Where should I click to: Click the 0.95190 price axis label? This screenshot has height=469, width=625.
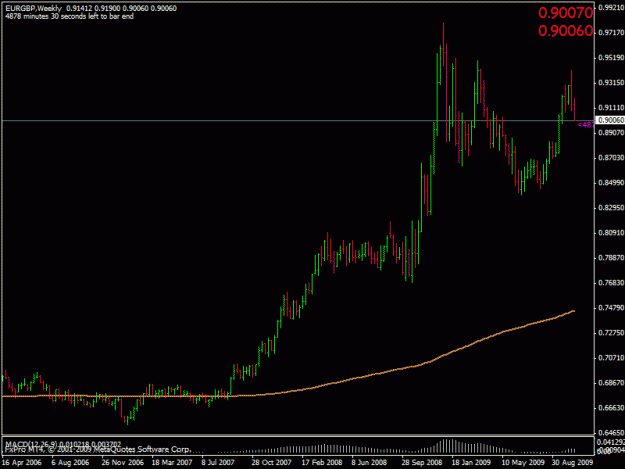point(611,58)
